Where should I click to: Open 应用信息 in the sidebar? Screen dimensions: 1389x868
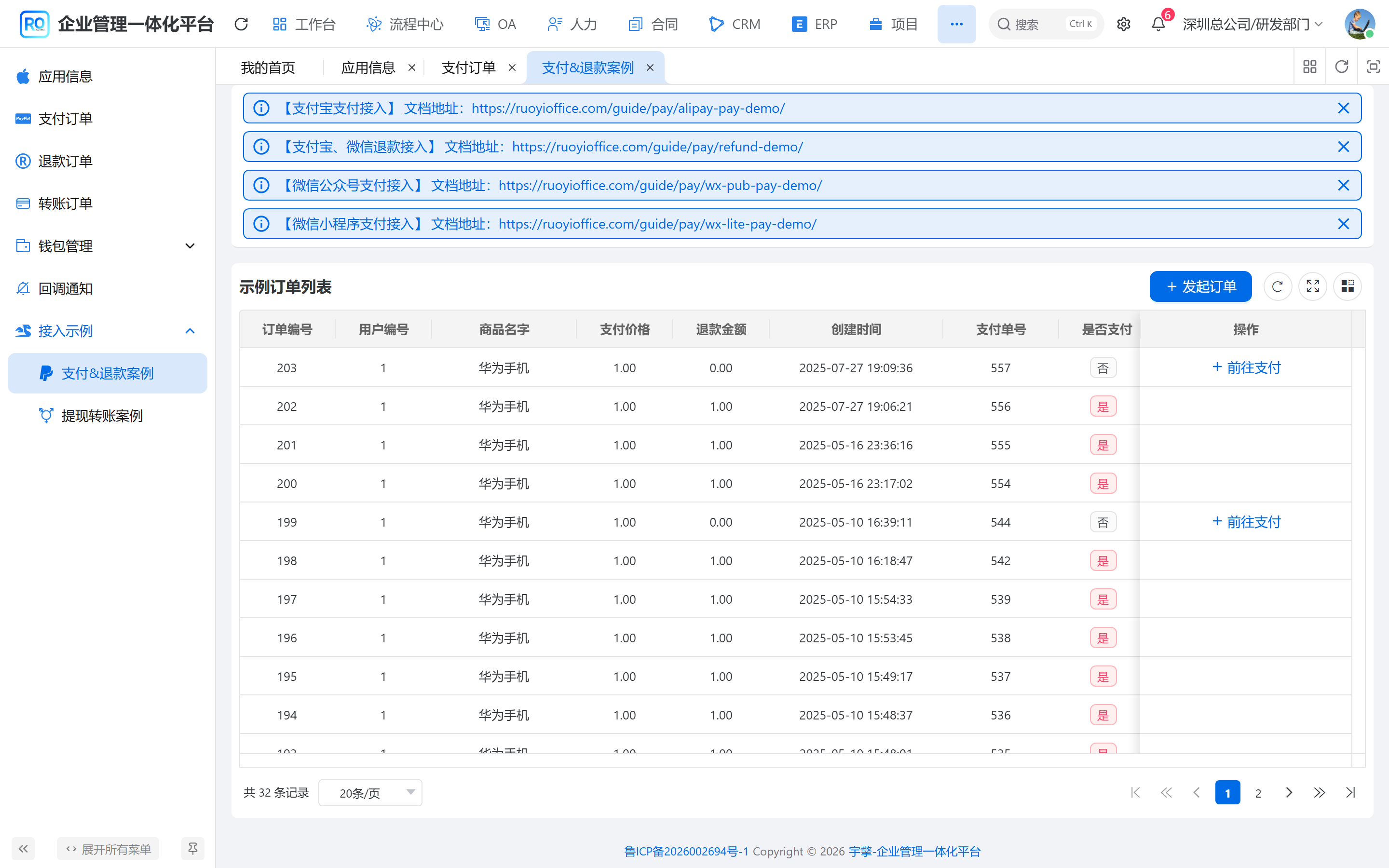pos(108,76)
